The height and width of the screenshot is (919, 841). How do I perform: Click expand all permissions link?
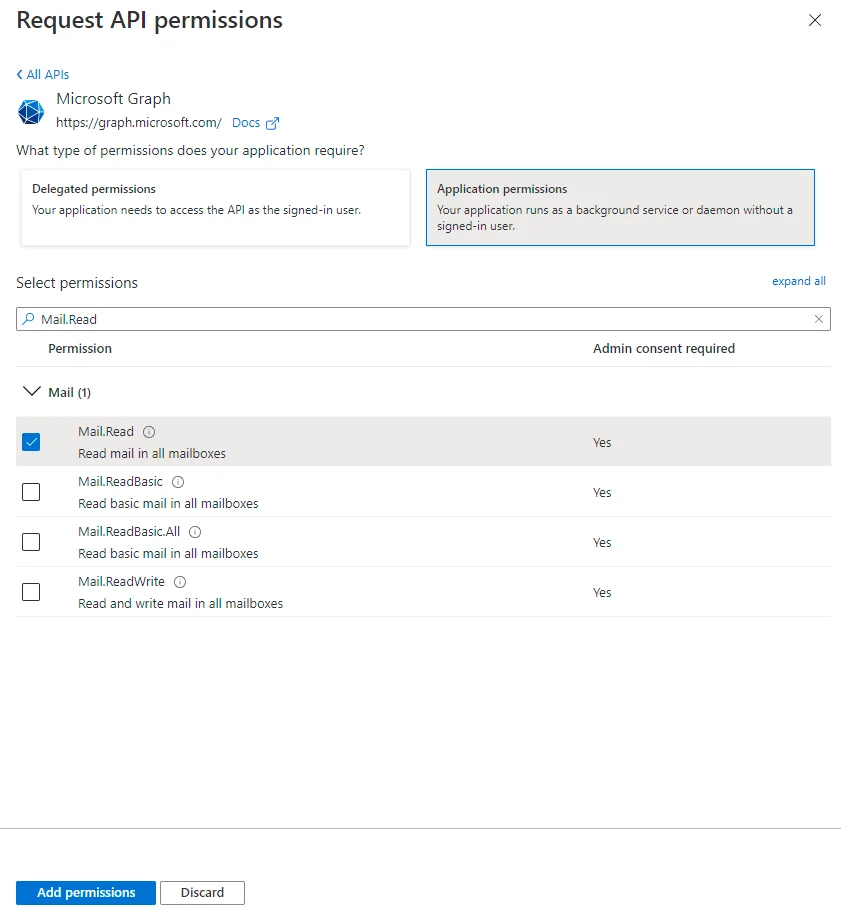tap(798, 281)
